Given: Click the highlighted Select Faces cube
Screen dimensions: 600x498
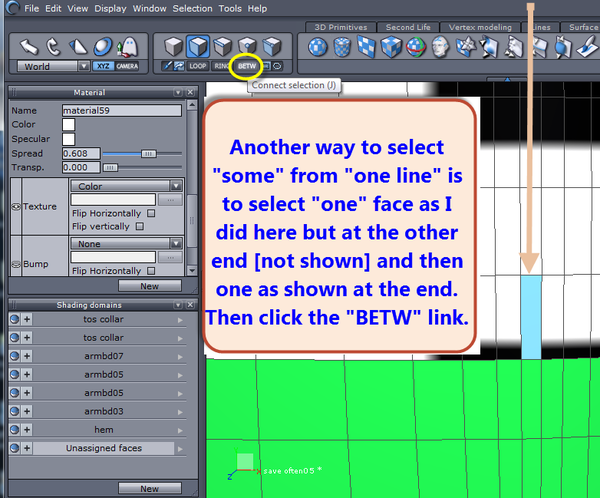Looking at the screenshot, I should (198, 46).
